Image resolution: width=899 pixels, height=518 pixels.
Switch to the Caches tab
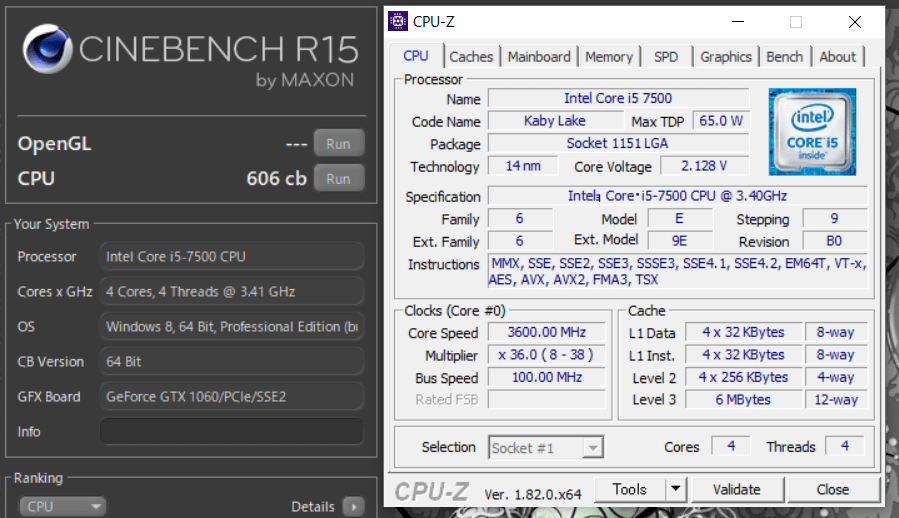point(471,57)
